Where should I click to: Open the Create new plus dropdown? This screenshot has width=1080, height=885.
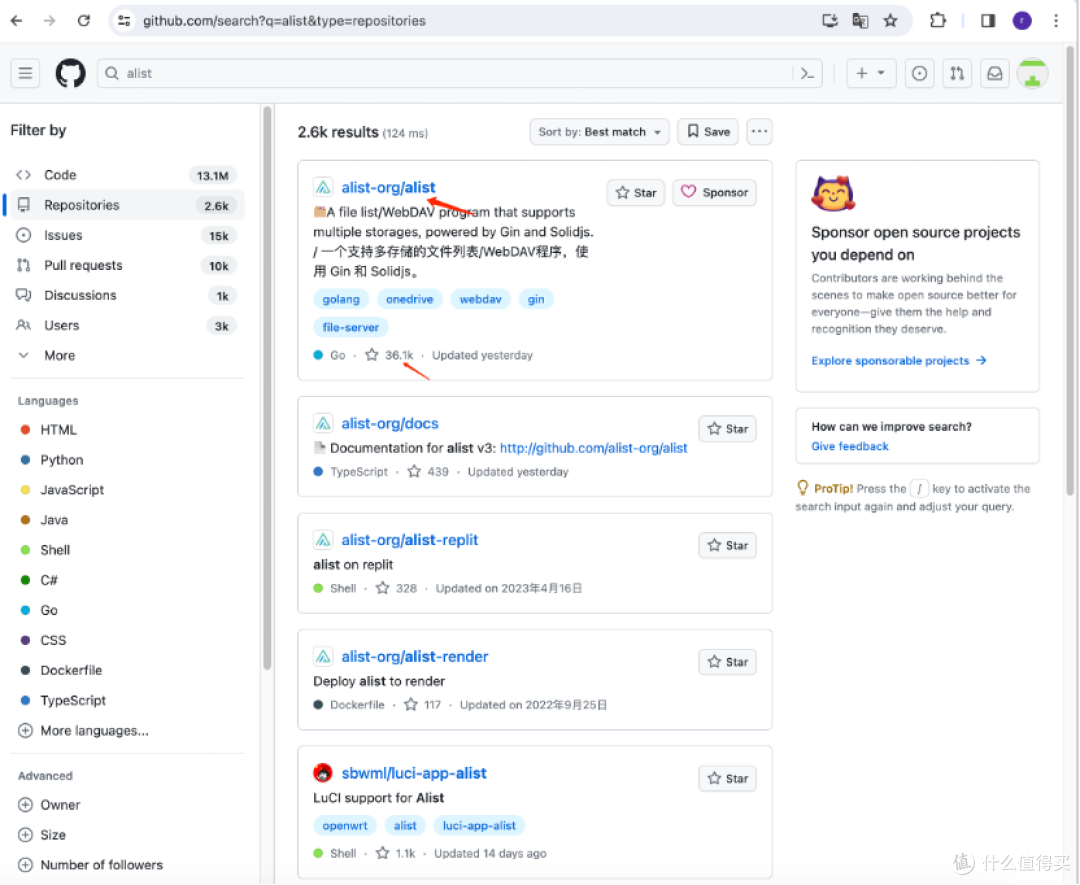point(870,73)
